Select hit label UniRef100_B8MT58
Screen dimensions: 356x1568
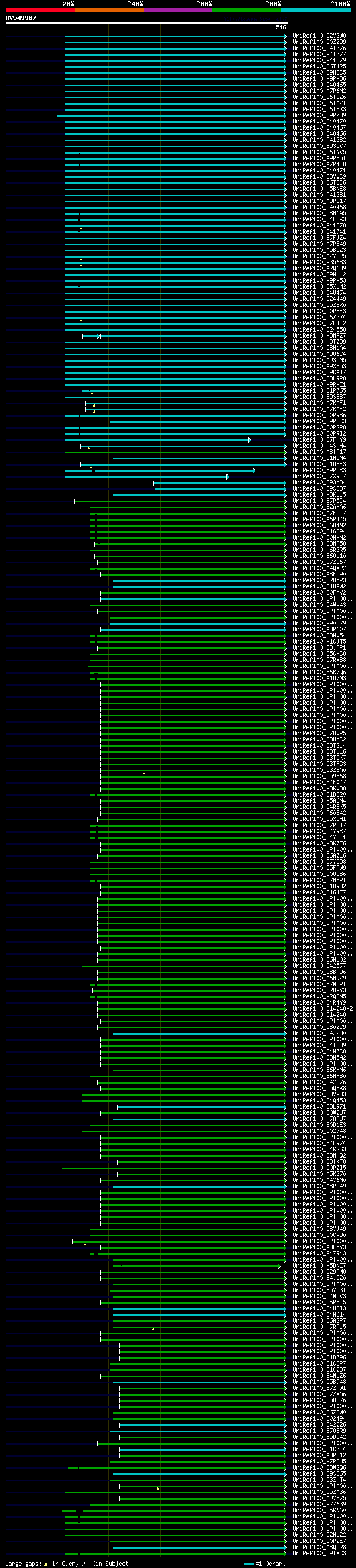pos(319,543)
